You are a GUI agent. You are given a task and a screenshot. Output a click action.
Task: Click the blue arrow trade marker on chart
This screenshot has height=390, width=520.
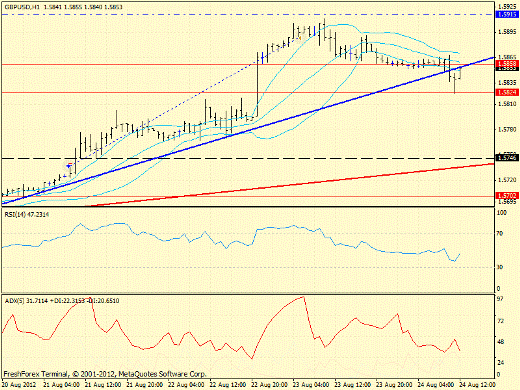(x=69, y=166)
